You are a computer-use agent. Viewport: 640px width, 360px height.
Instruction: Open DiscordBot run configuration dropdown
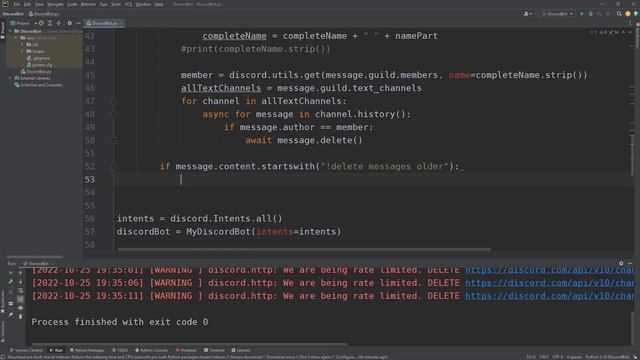click(x=557, y=14)
